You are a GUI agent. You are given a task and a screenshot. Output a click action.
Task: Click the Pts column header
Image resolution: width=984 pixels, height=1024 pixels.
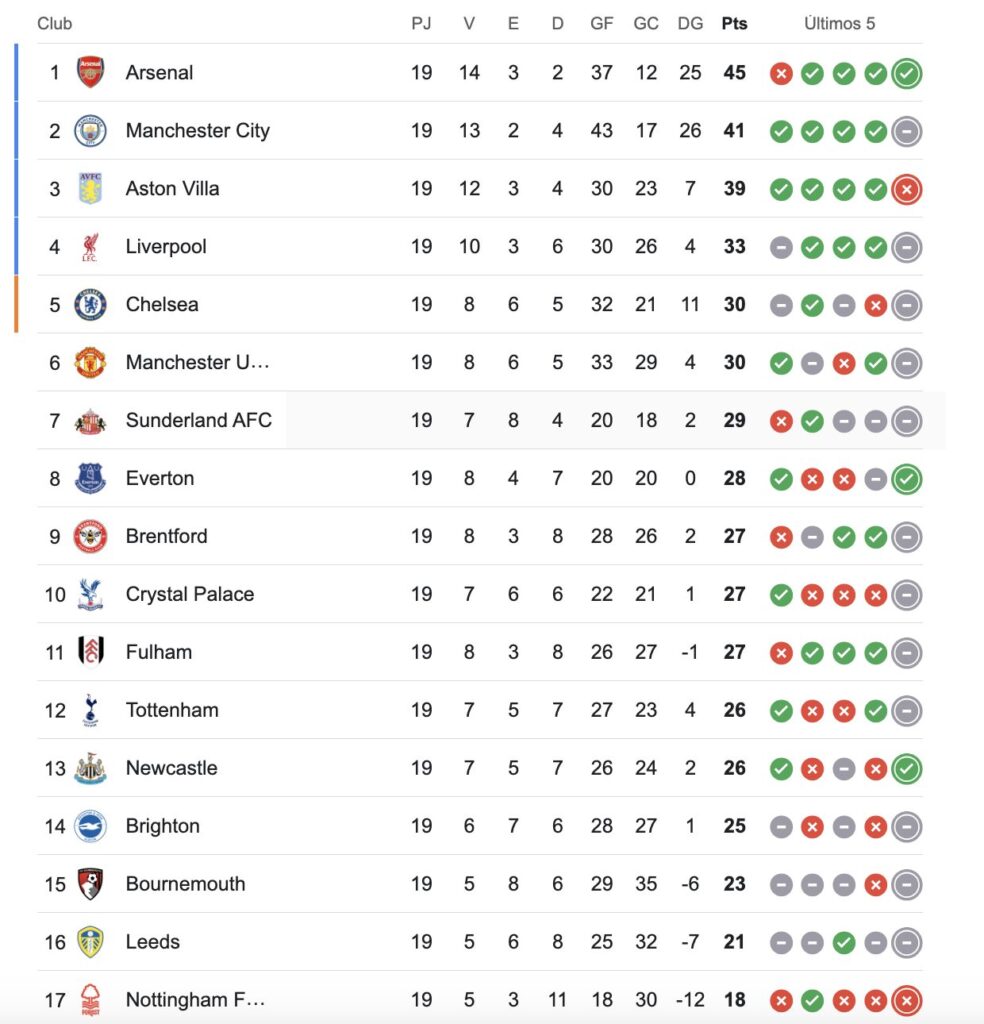click(x=734, y=23)
